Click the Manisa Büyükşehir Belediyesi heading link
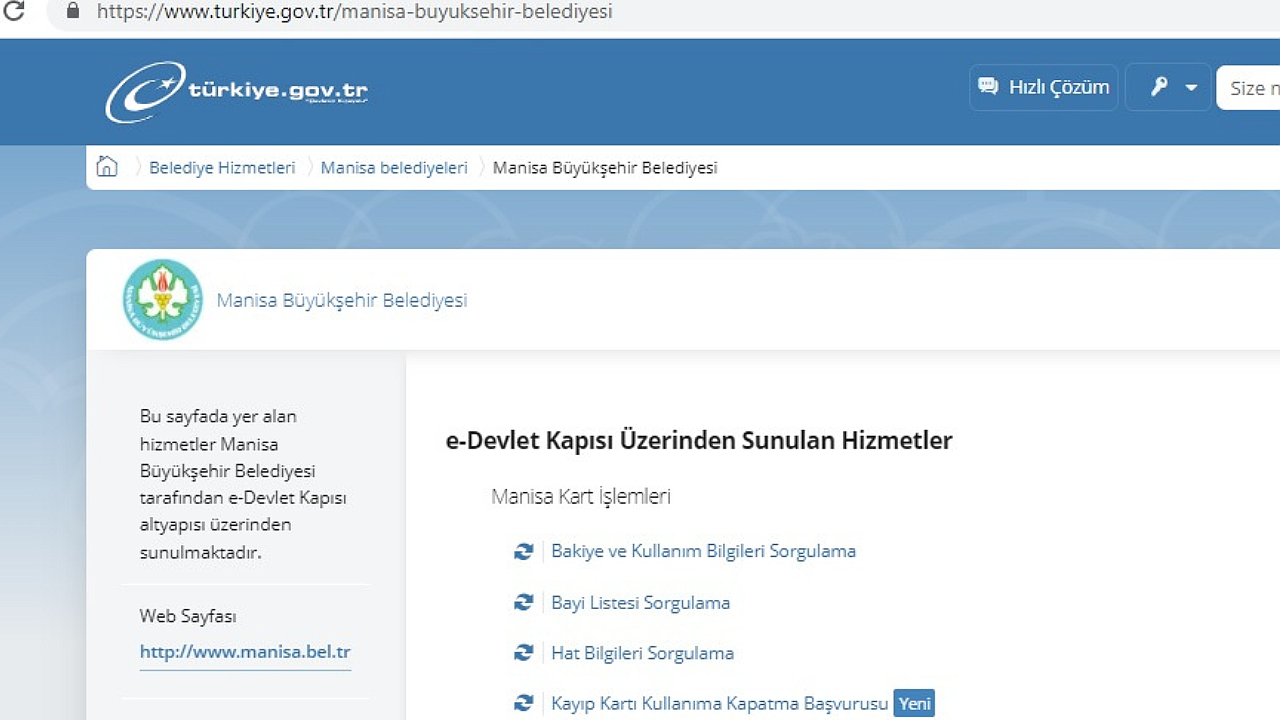 pyautogui.click(x=342, y=300)
